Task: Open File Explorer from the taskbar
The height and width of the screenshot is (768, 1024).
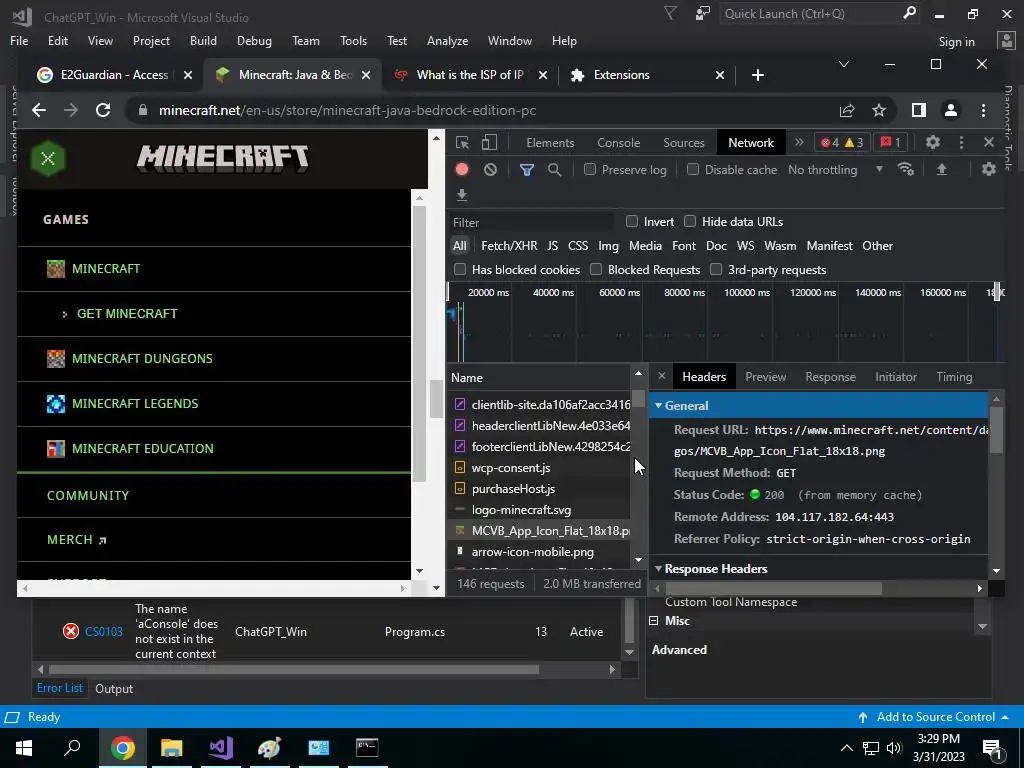Action: point(171,747)
